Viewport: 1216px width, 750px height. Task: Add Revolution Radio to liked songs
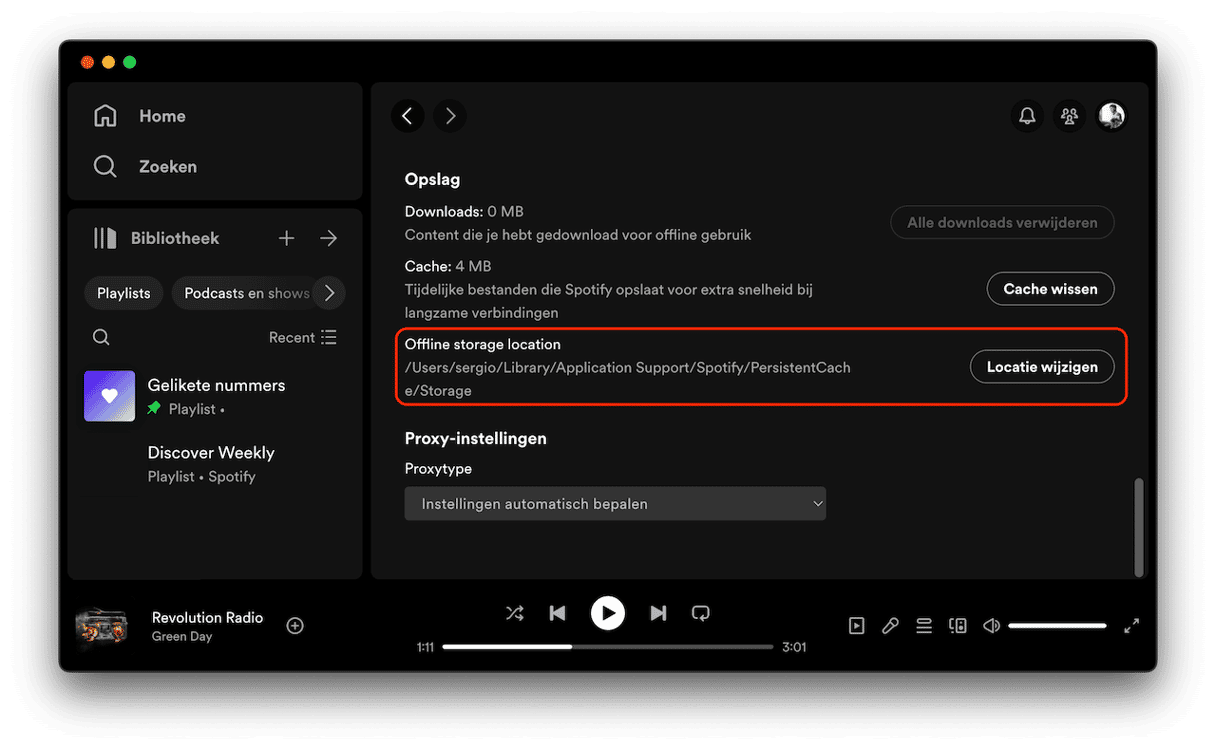[x=295, y=626]
